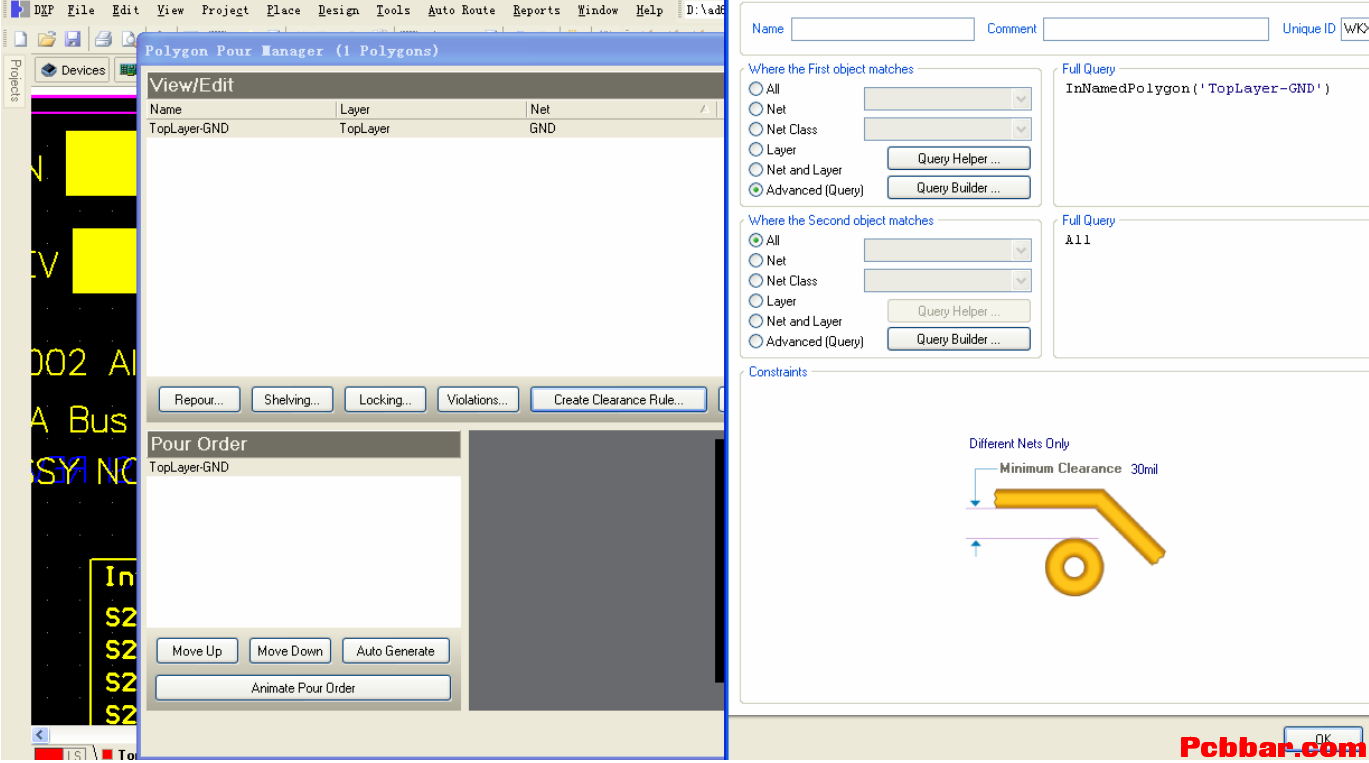
Task: Open the View menu
Action: [x=171, y=10]
